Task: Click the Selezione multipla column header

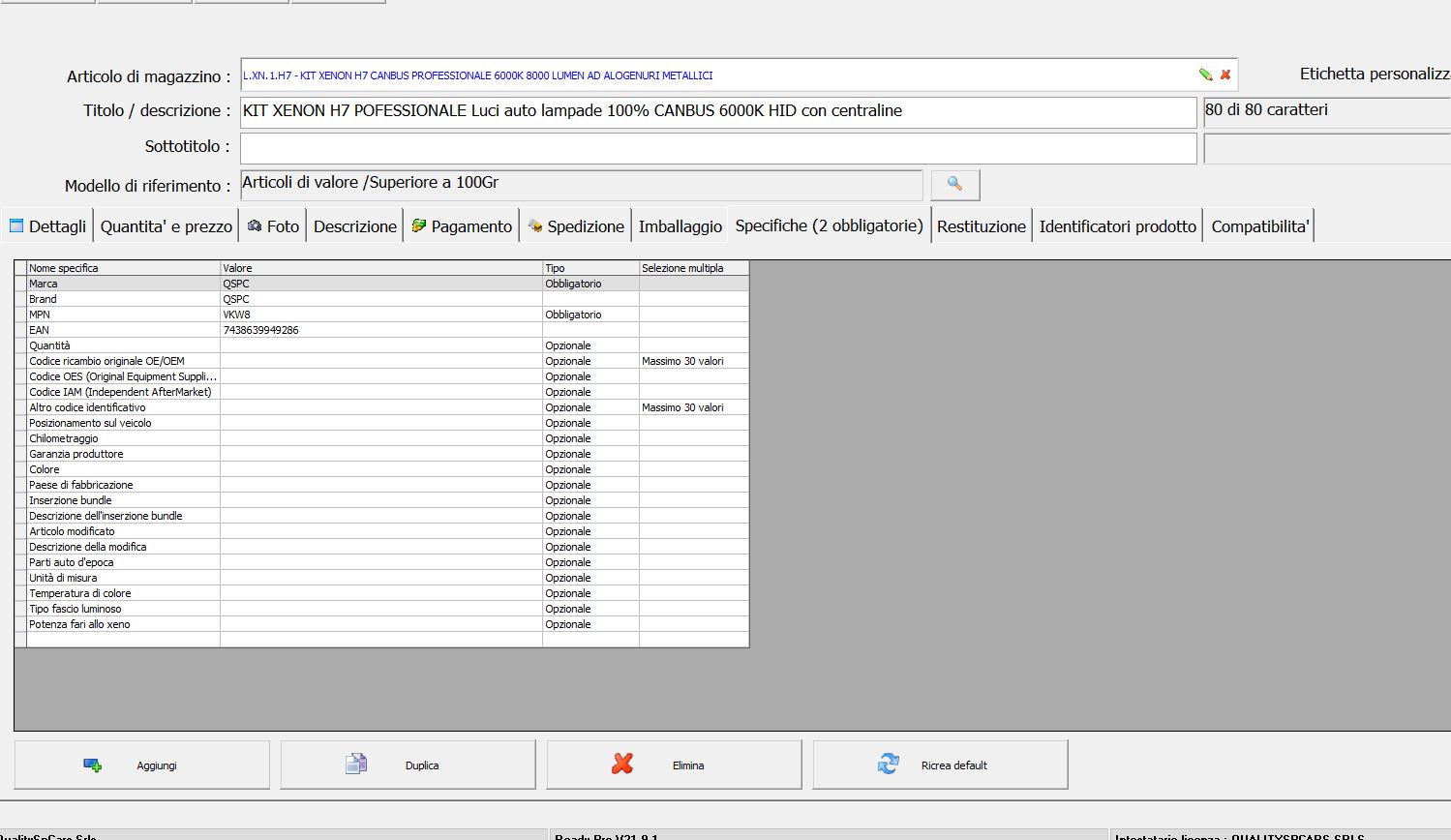Action: pos(694,268)
